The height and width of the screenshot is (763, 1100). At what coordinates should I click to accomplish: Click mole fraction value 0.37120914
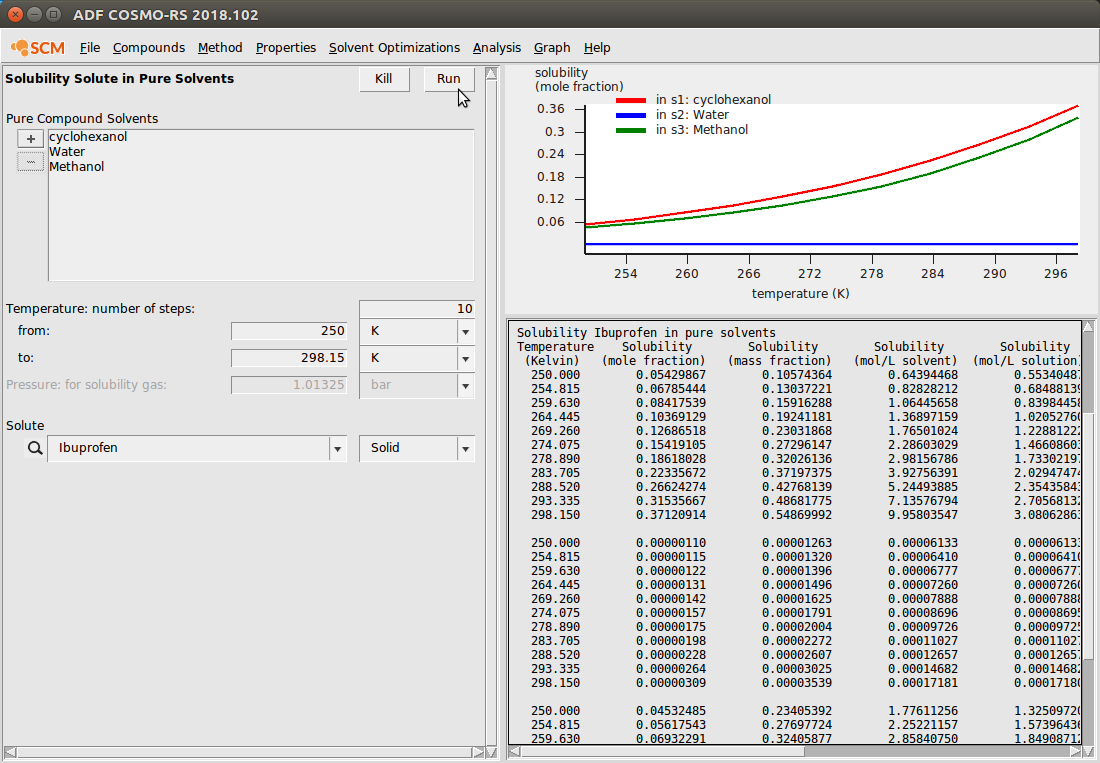coord(671,515)
